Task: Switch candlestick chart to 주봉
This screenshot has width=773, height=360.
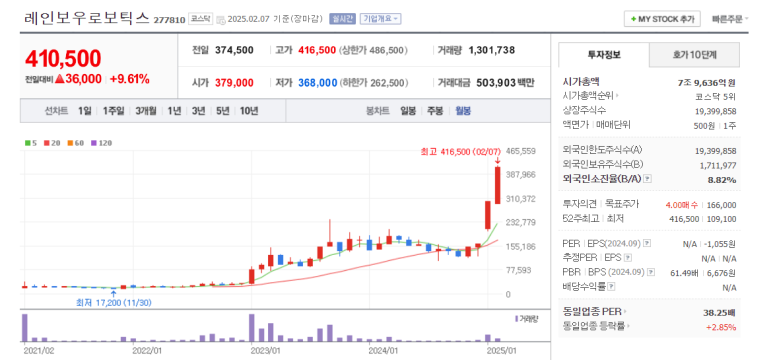Action: [x=435, y=111]
